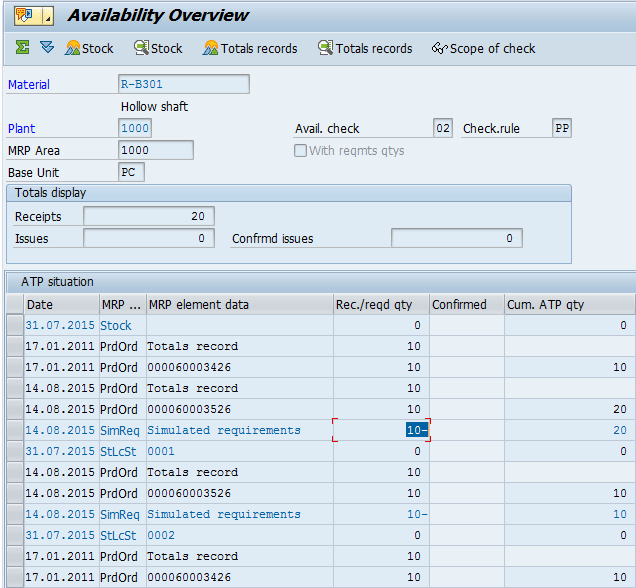Click the Base Unit field PC

coord(131,172)
